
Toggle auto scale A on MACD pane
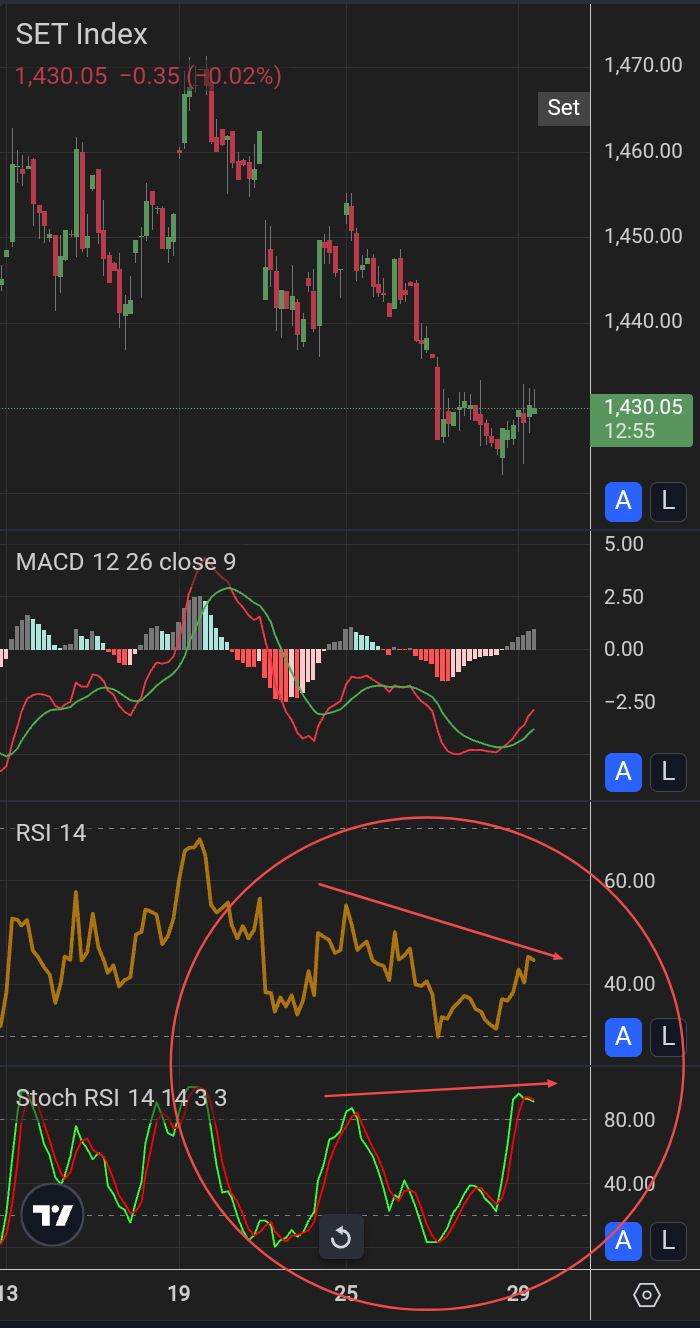point(623,772)
